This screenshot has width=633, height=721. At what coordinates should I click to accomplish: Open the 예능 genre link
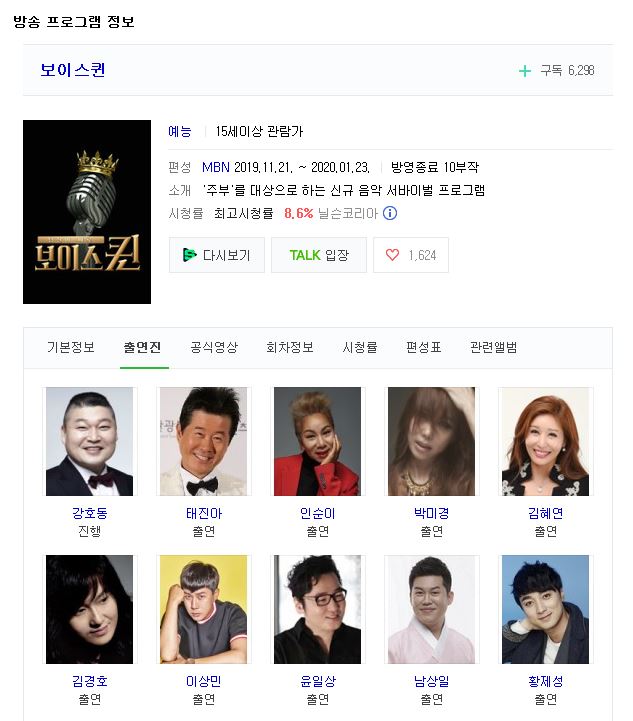180,132
